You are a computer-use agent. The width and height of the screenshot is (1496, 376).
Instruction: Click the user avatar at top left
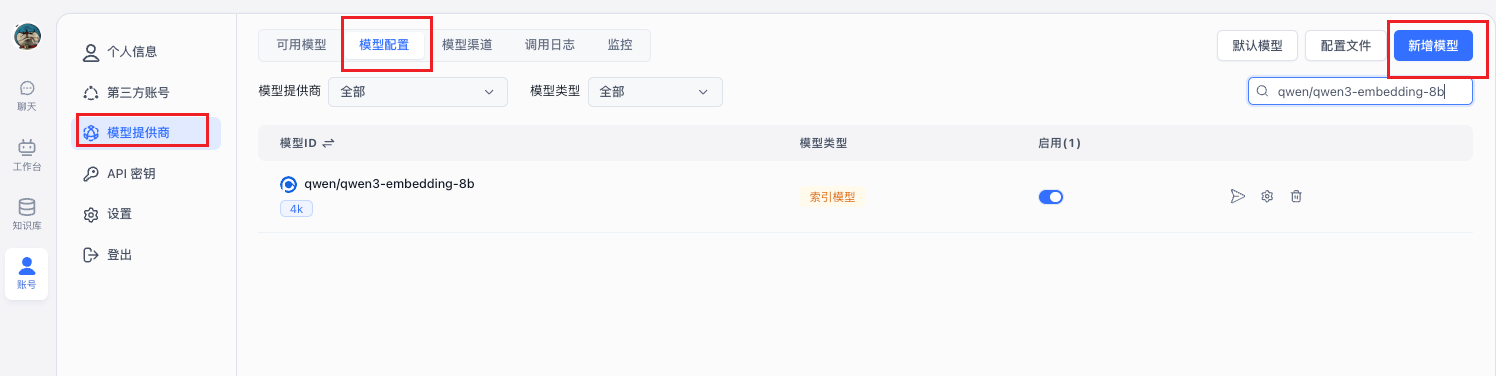click(27, 37)
